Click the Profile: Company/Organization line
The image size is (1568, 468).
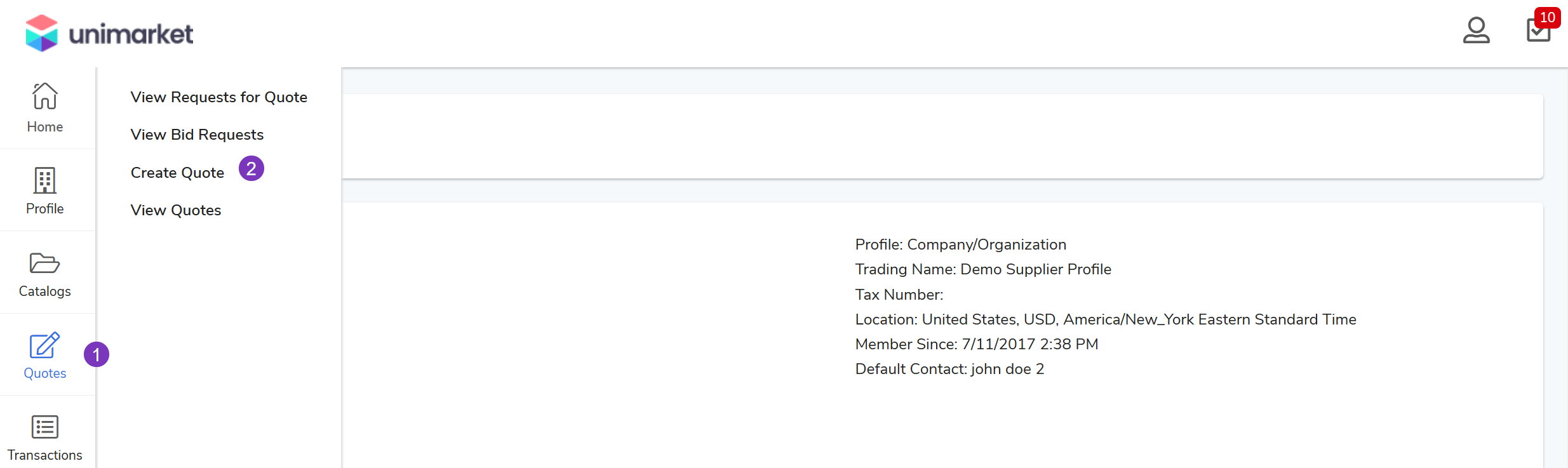point(960,244)
